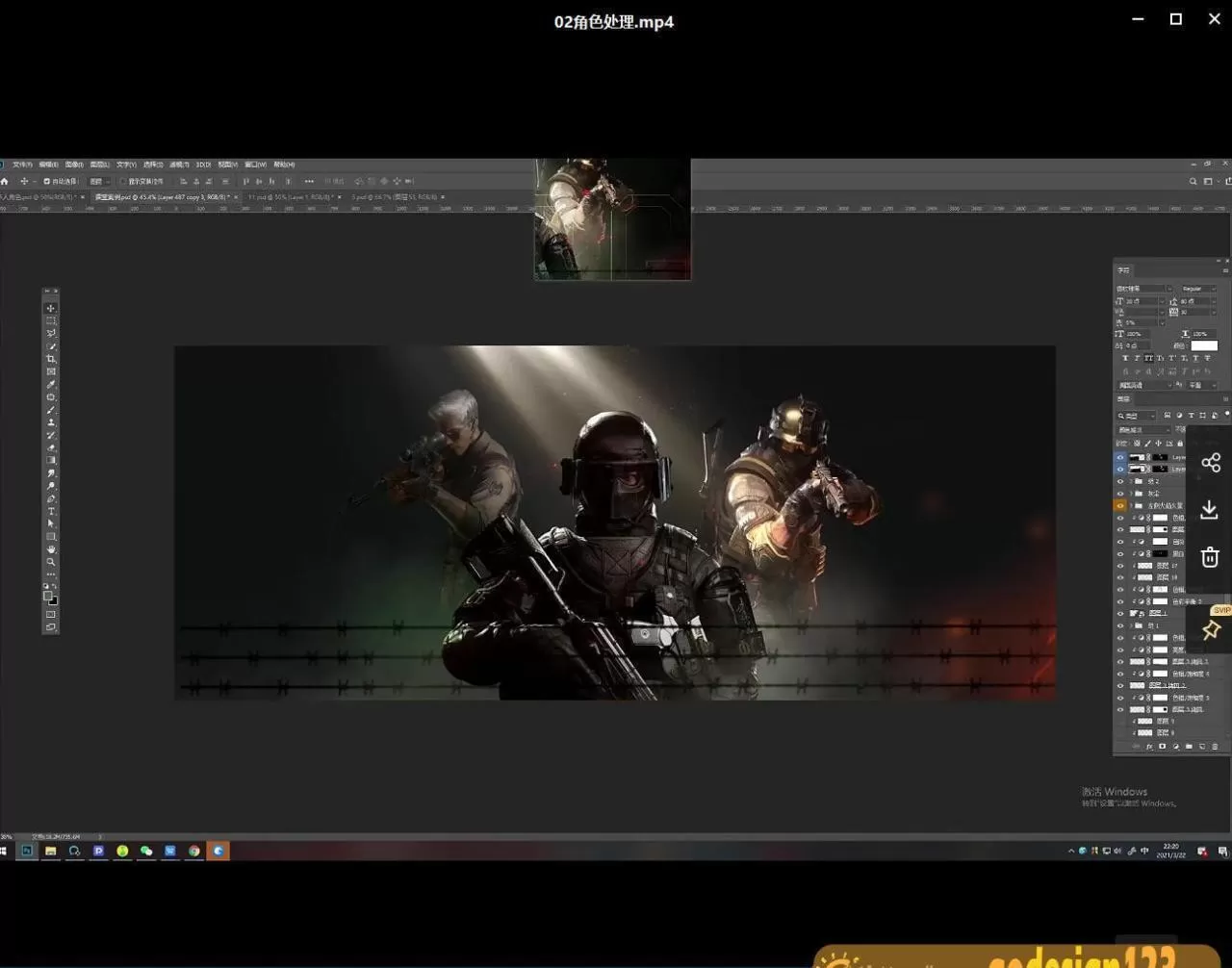Open the layer blend mode dropdown
The image size is (1232, 968).
pyautogui.click(x=1143, y=430)
